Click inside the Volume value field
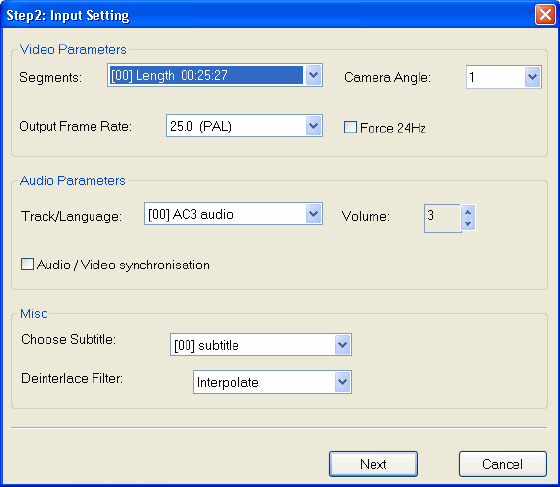Image resolution: width=560 pixels, height=487 pixels. tap(442, 218)
